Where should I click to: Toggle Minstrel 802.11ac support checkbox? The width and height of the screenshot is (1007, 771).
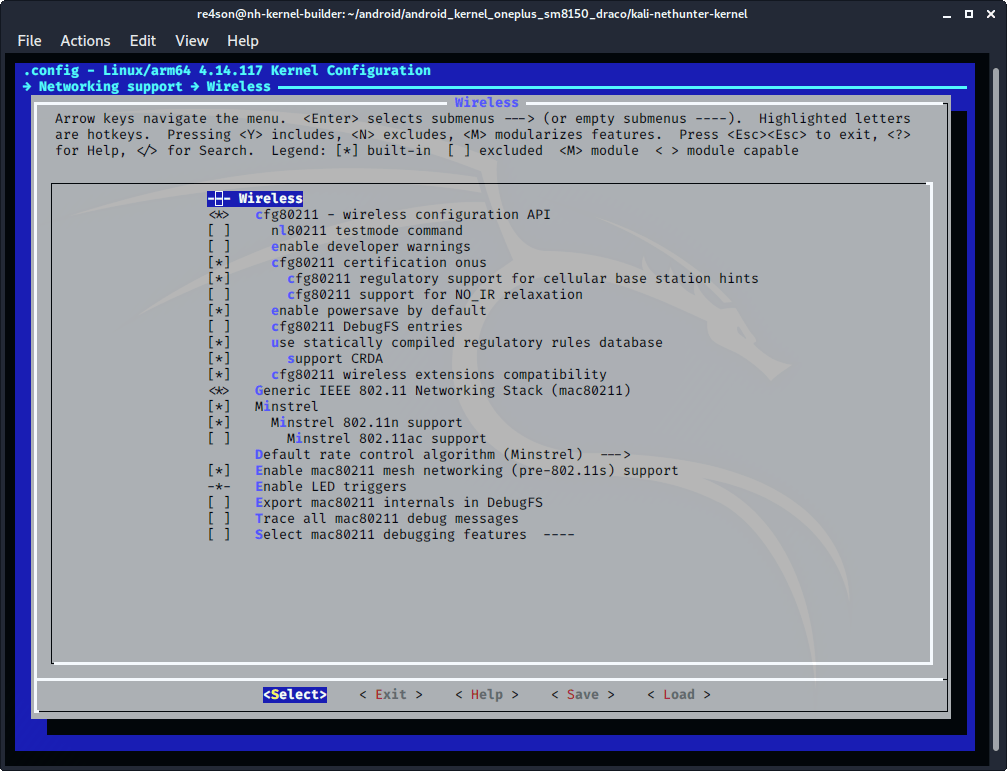point(219,439)
